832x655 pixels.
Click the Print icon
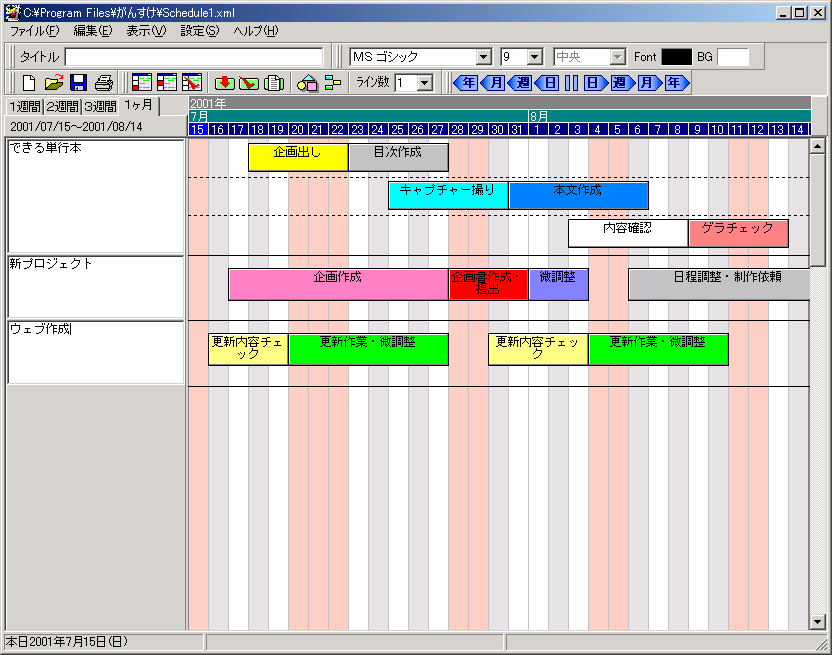(x=103, y=83)
